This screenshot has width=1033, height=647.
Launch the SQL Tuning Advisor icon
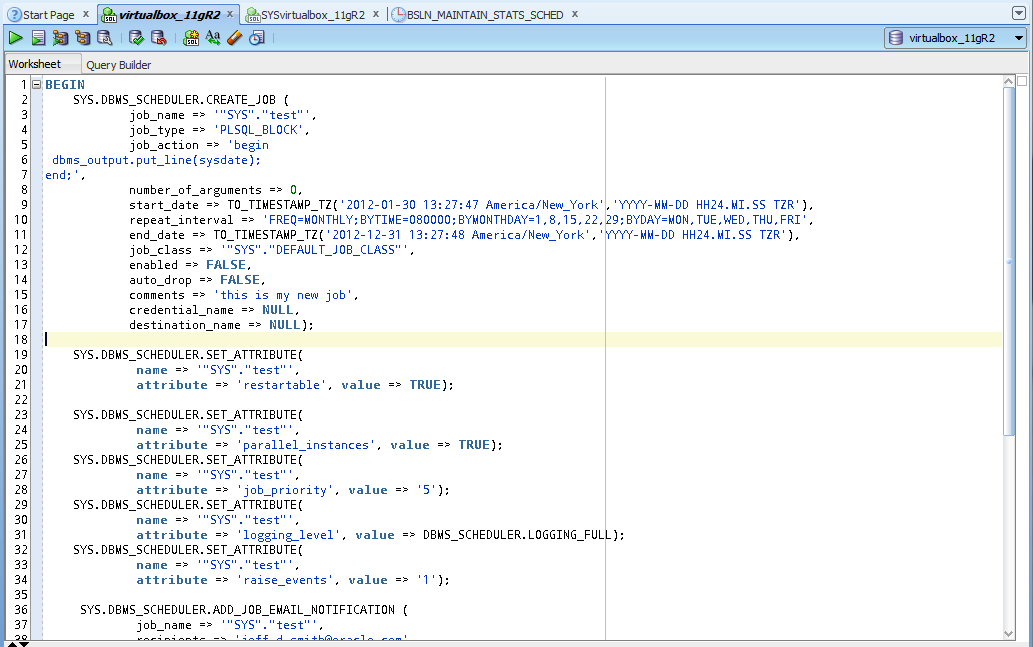coord(105,38)
